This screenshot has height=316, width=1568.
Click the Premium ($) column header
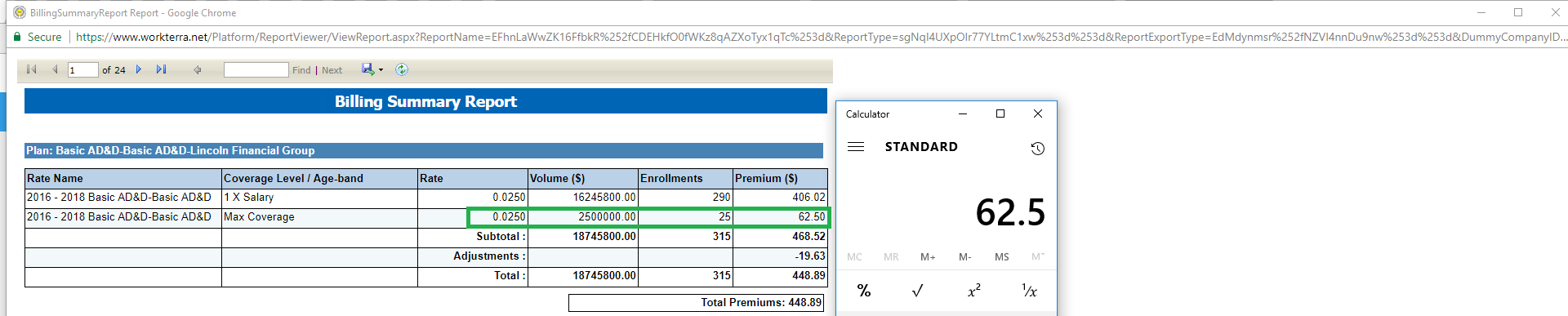(780, 179)
